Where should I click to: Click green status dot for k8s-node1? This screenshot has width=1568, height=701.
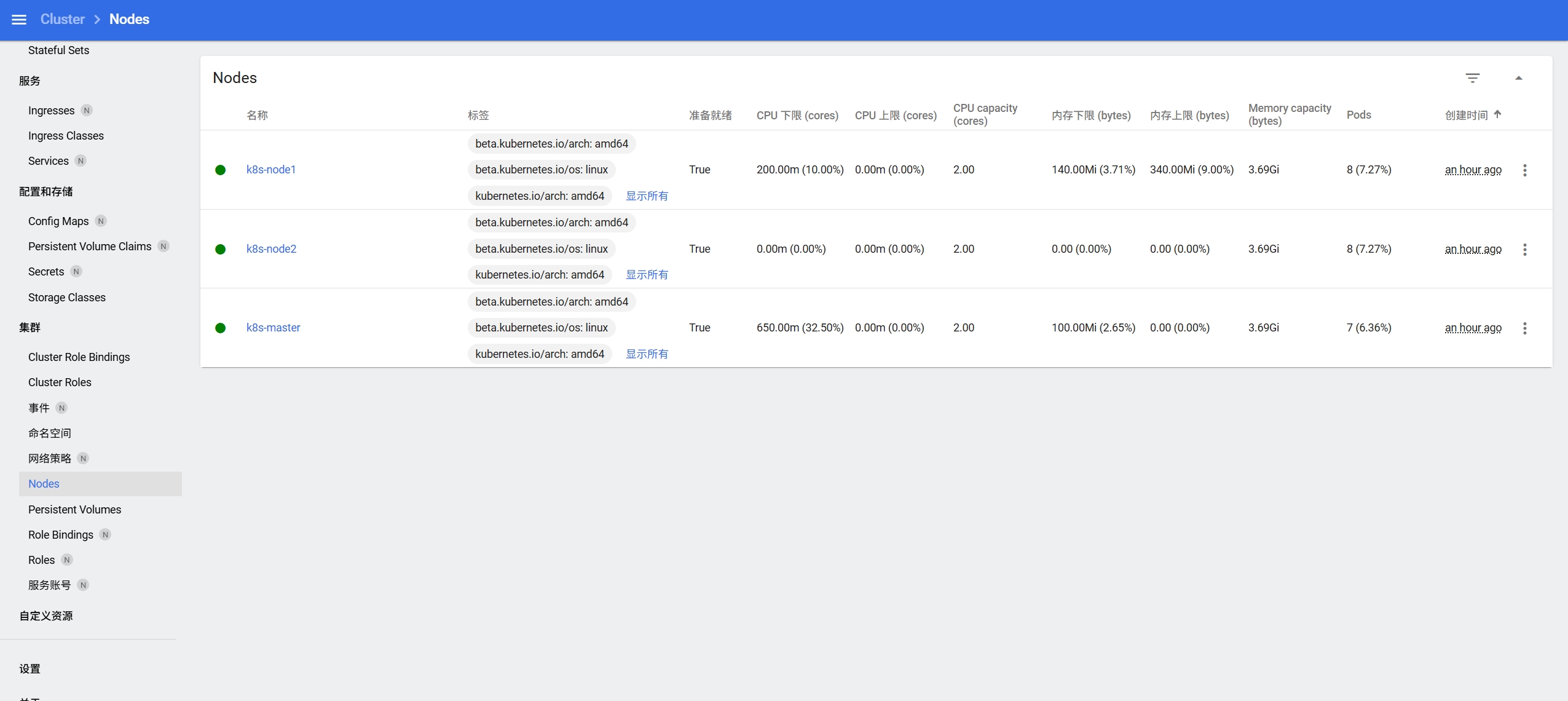(220, 170)
